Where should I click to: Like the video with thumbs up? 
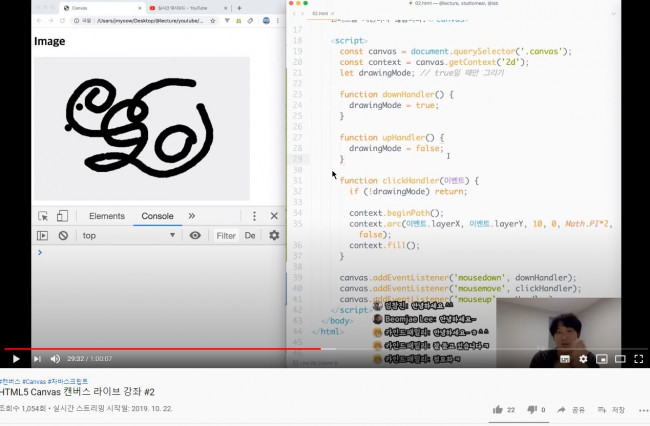[x=498, y=410]
